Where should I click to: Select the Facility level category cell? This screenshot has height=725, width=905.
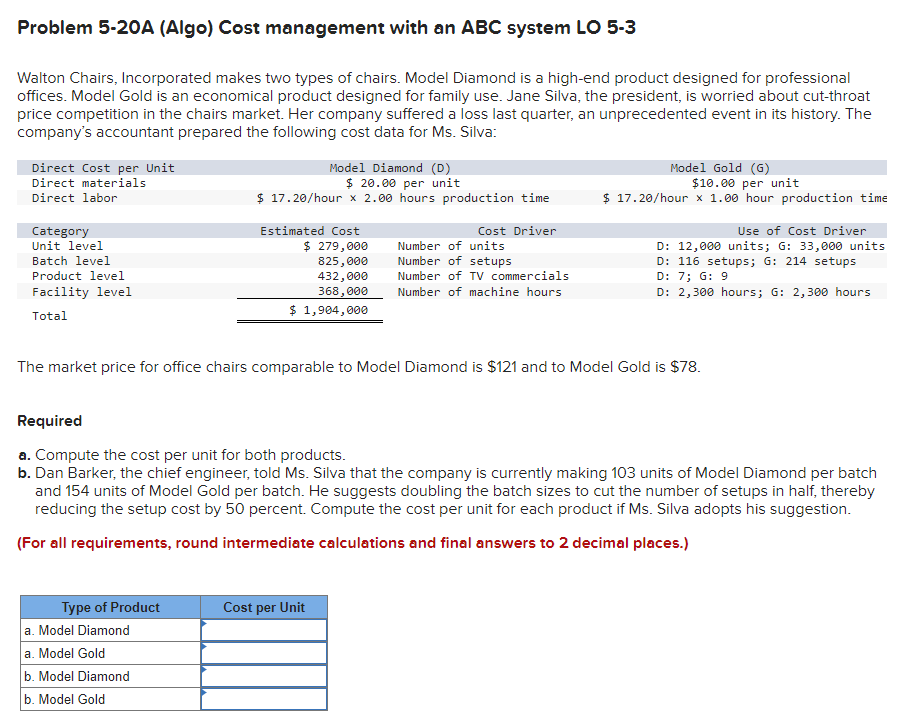84,290
